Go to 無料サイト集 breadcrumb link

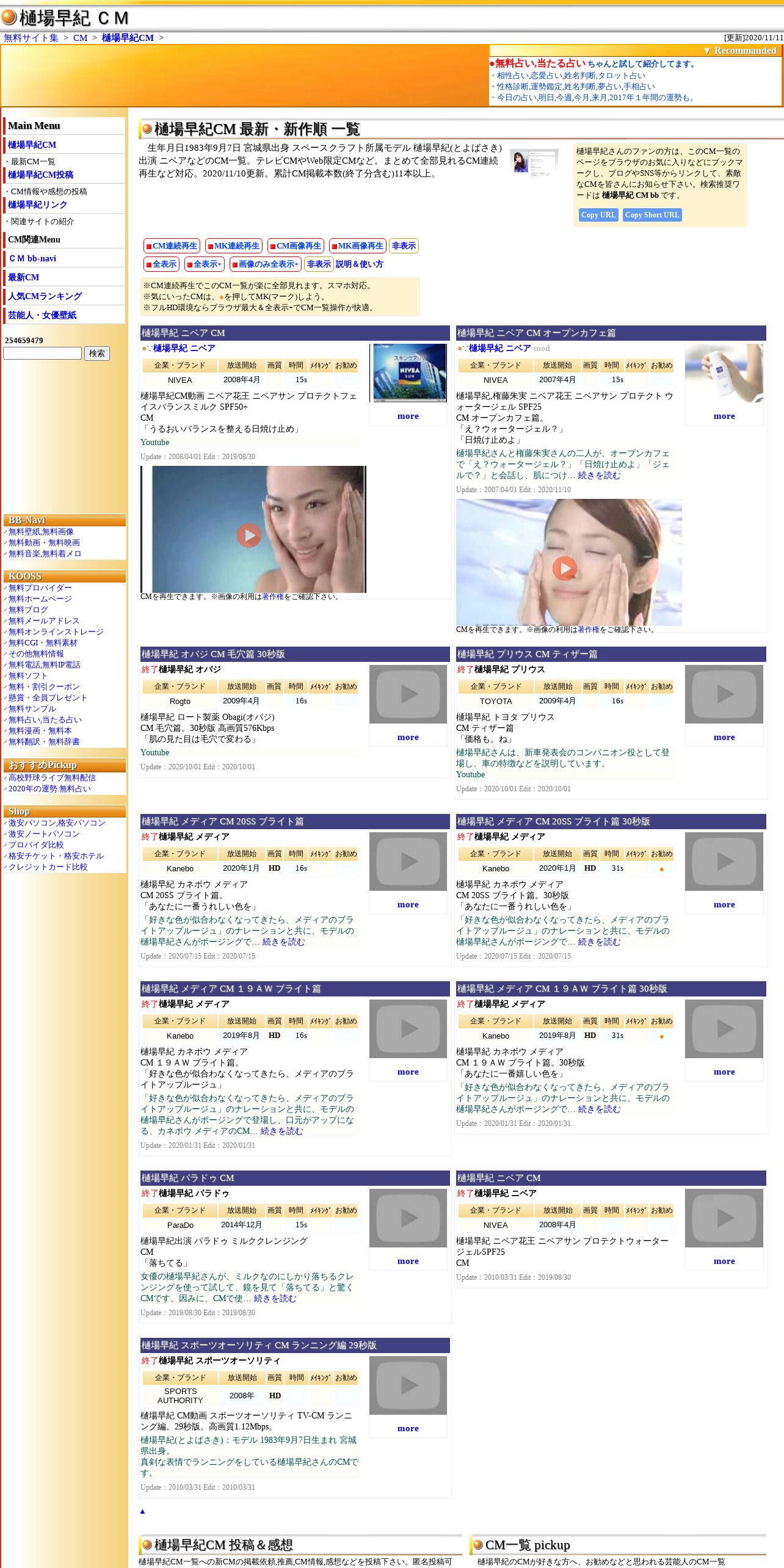(x=31, y=38)
